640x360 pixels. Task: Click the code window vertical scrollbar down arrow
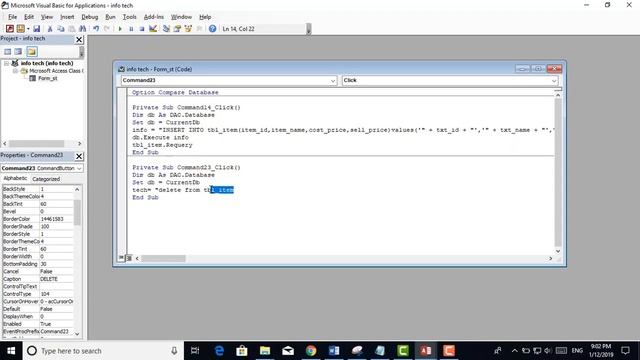(x=558, y=251)
